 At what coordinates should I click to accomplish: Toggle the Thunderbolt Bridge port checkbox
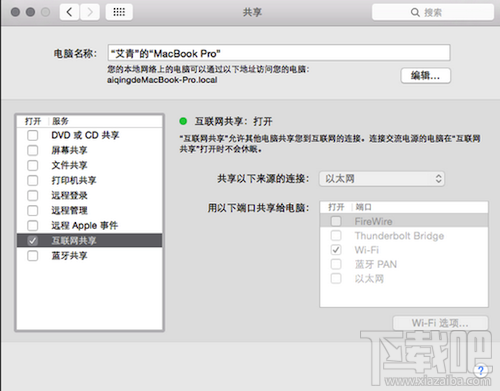(x=336, y=236)
